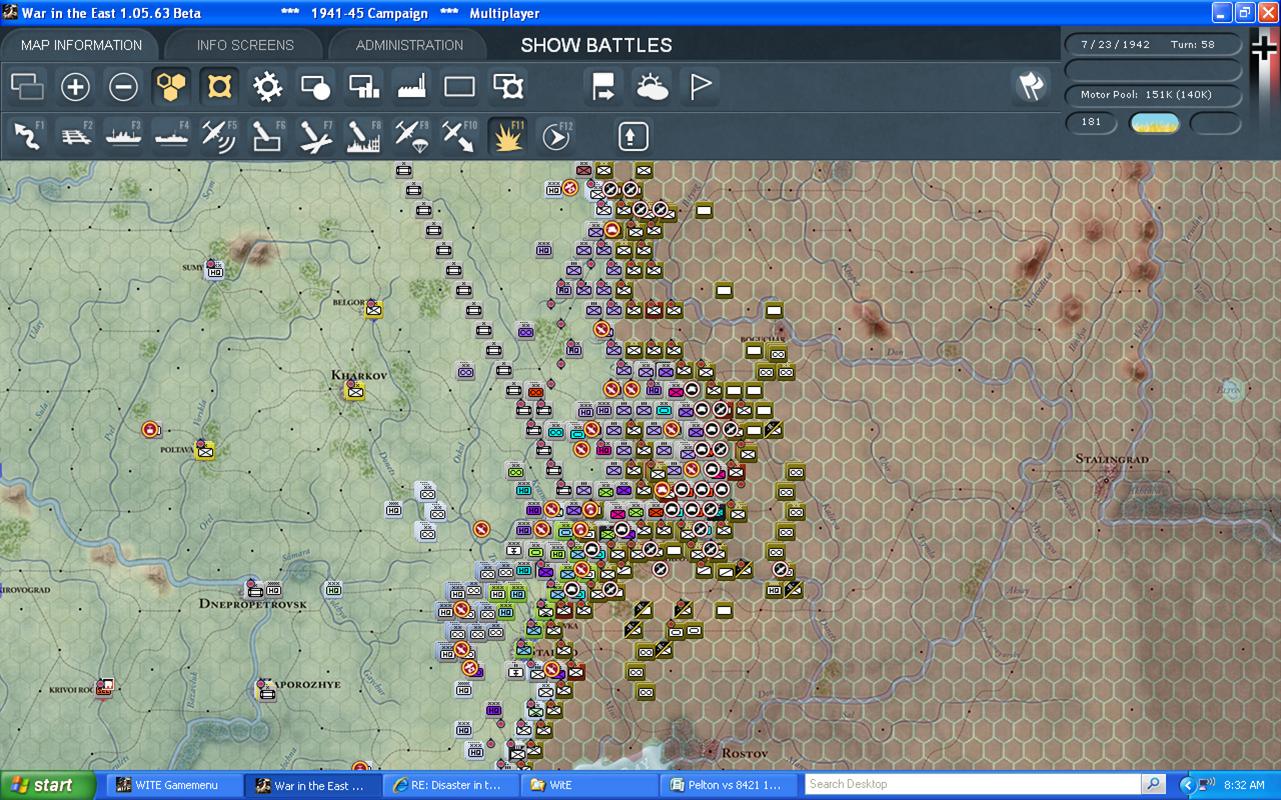Select the unit counter at Poltava

205,451
